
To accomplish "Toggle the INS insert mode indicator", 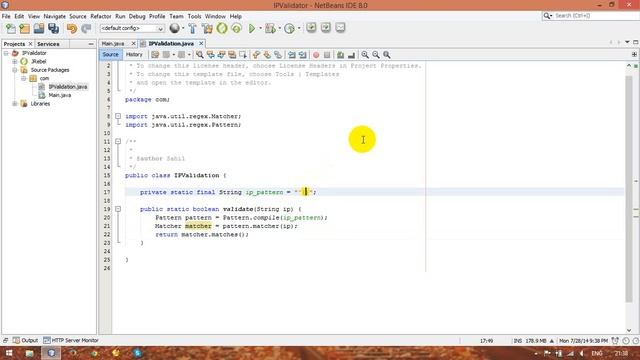I will click(518, 341).
